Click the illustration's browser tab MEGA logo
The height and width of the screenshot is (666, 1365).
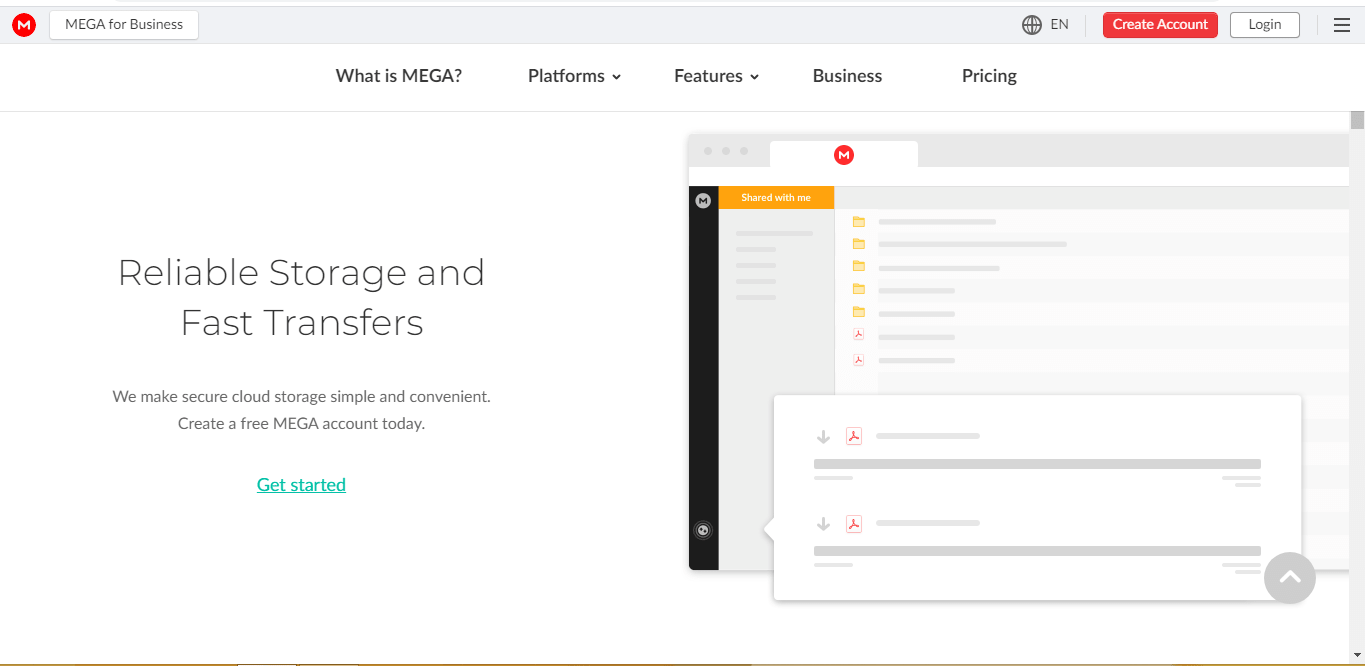click(x=844, y=155)
